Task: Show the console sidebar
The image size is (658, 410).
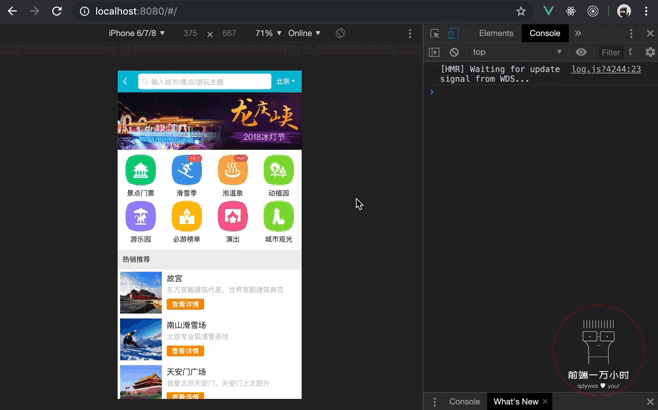Action: click(x=434, y=52)
